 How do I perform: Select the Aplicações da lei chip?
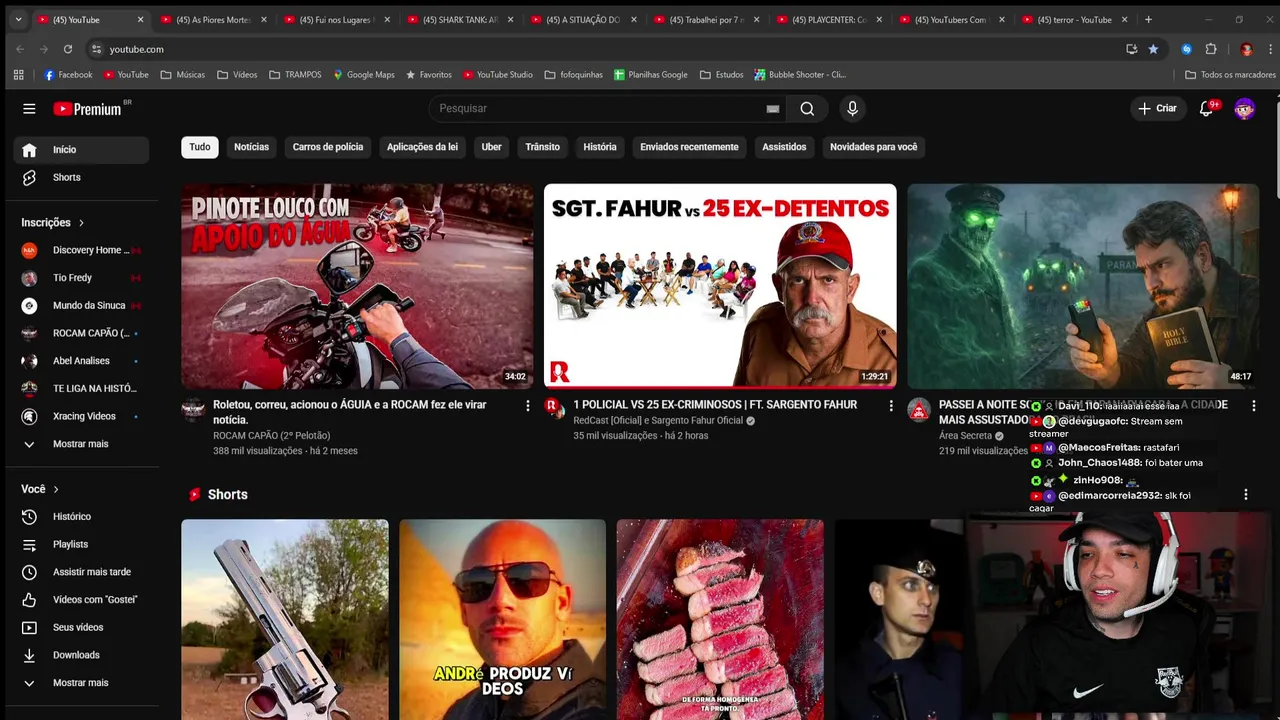point(422,147)
